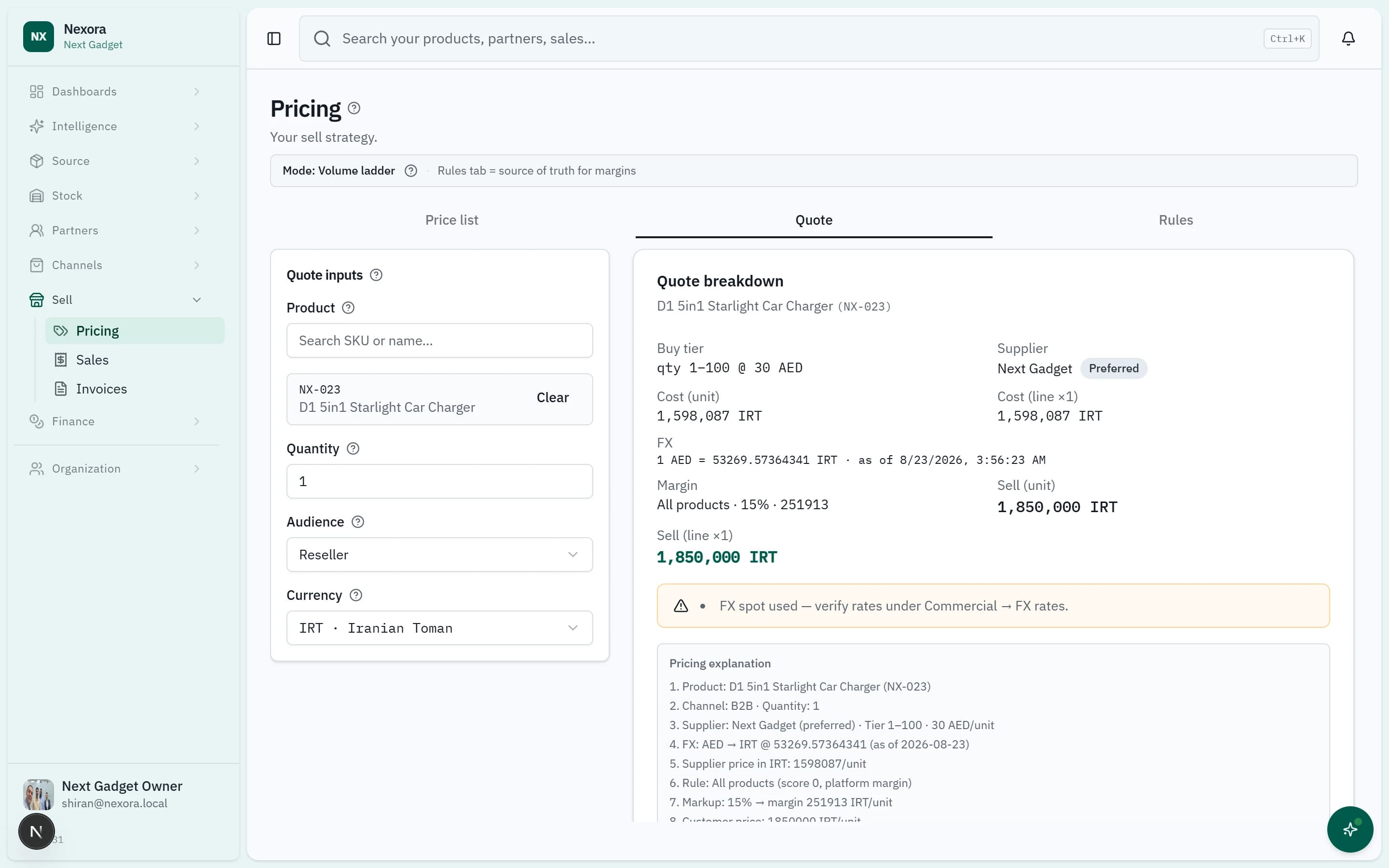Click the Nexora NX logo
Image resolution: width=1389 pixels, height=868 pixels.
[x=39, y=37]
